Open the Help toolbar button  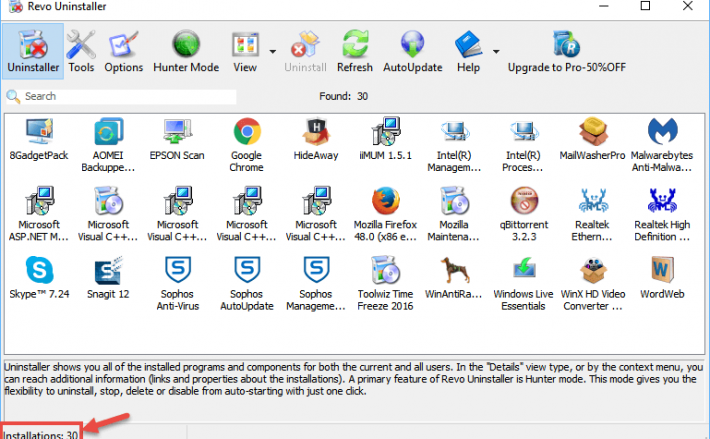468,51
